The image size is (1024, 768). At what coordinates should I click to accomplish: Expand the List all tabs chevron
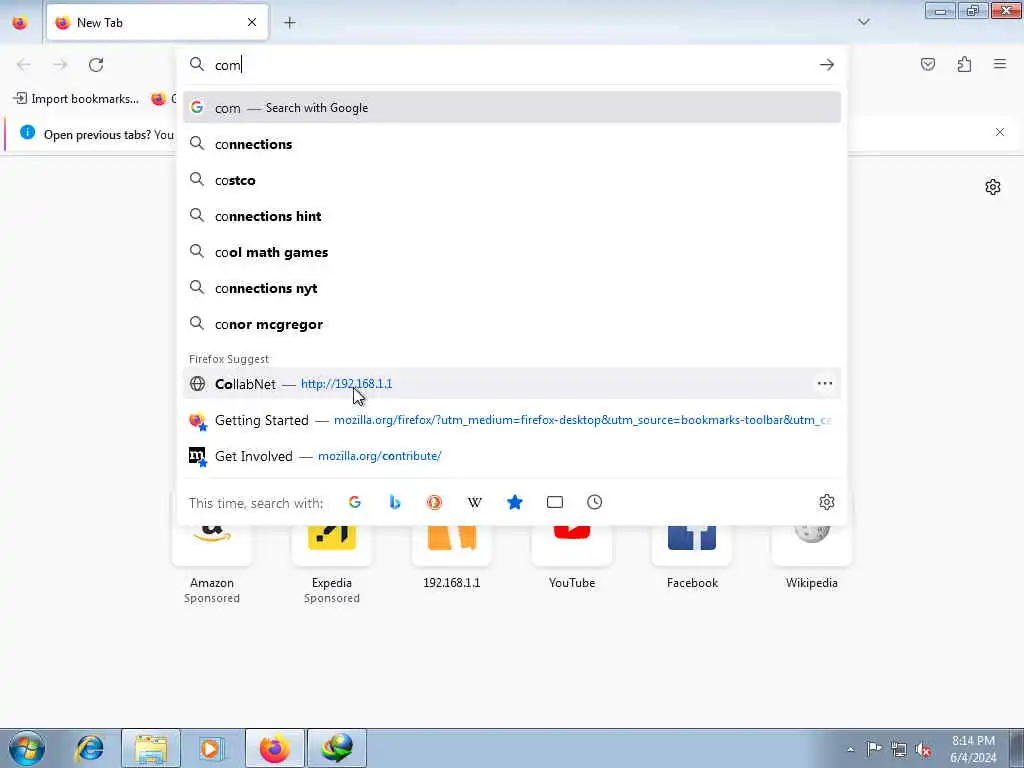(864, 22)
